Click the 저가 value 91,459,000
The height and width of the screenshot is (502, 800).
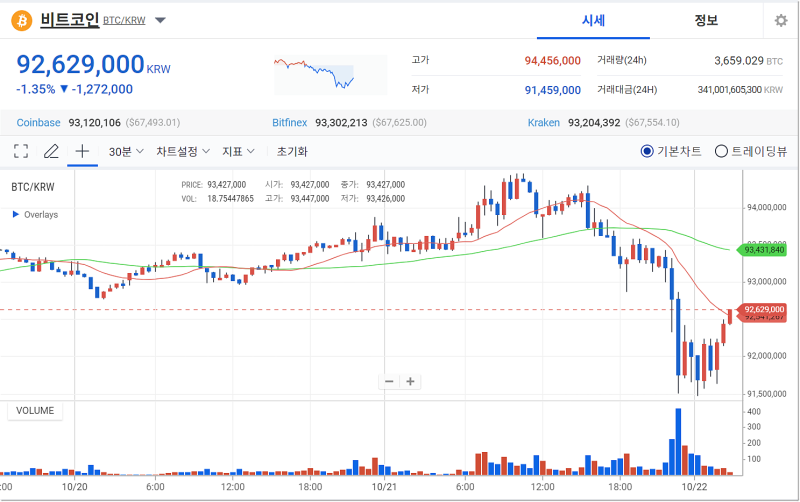553,90
